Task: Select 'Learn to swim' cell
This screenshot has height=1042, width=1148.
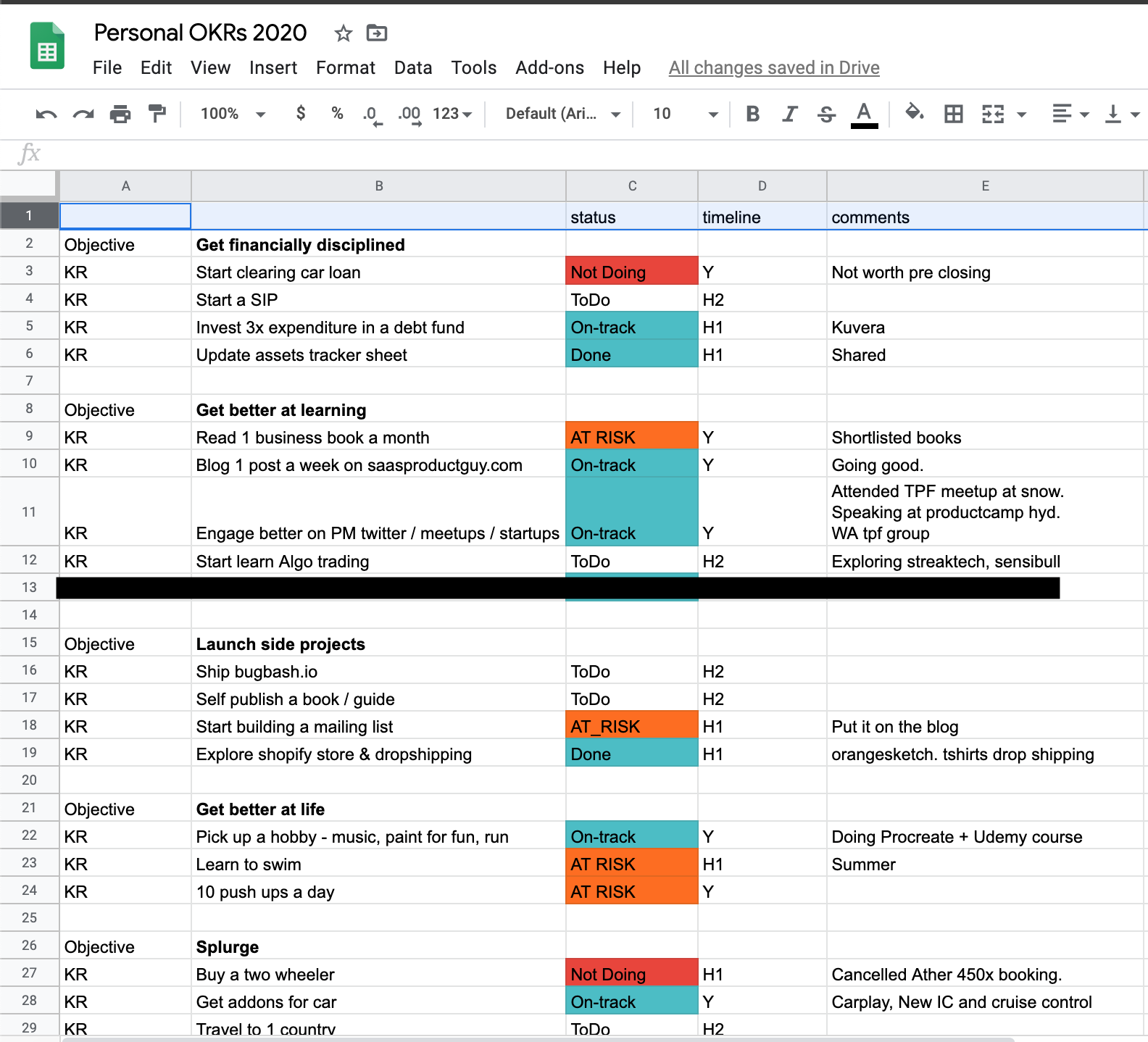Action: click(378, 863)
